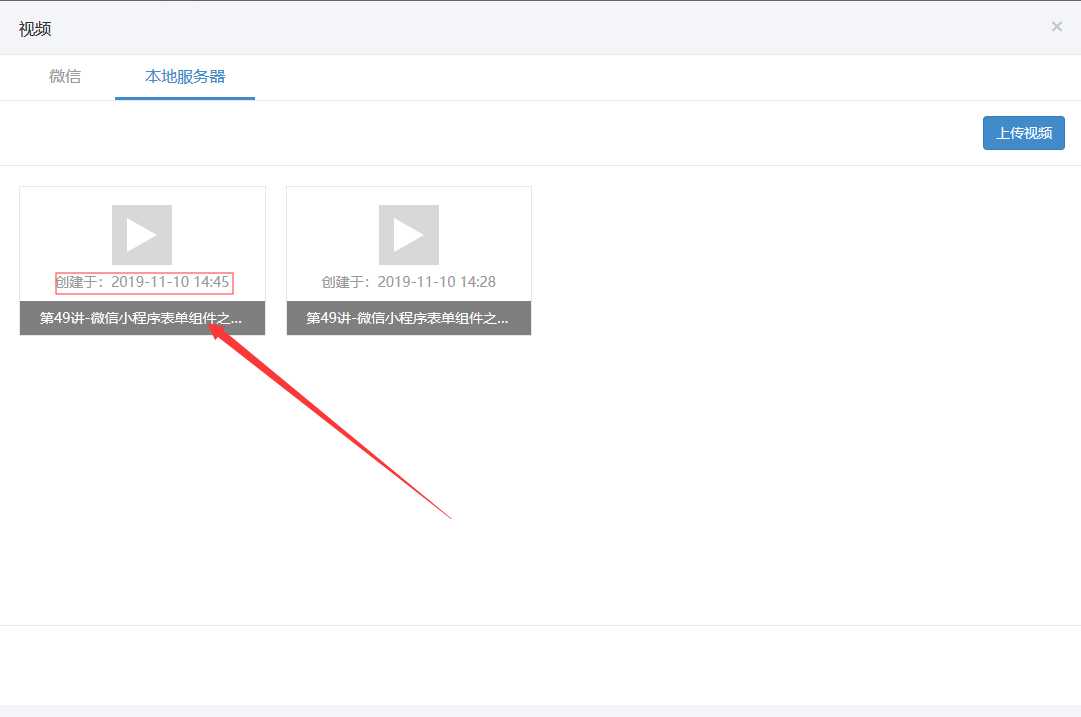Screen dimensions: 1081x717
Task: Click the 14:45 time inside the red box
Action: (x=211, y=282)
